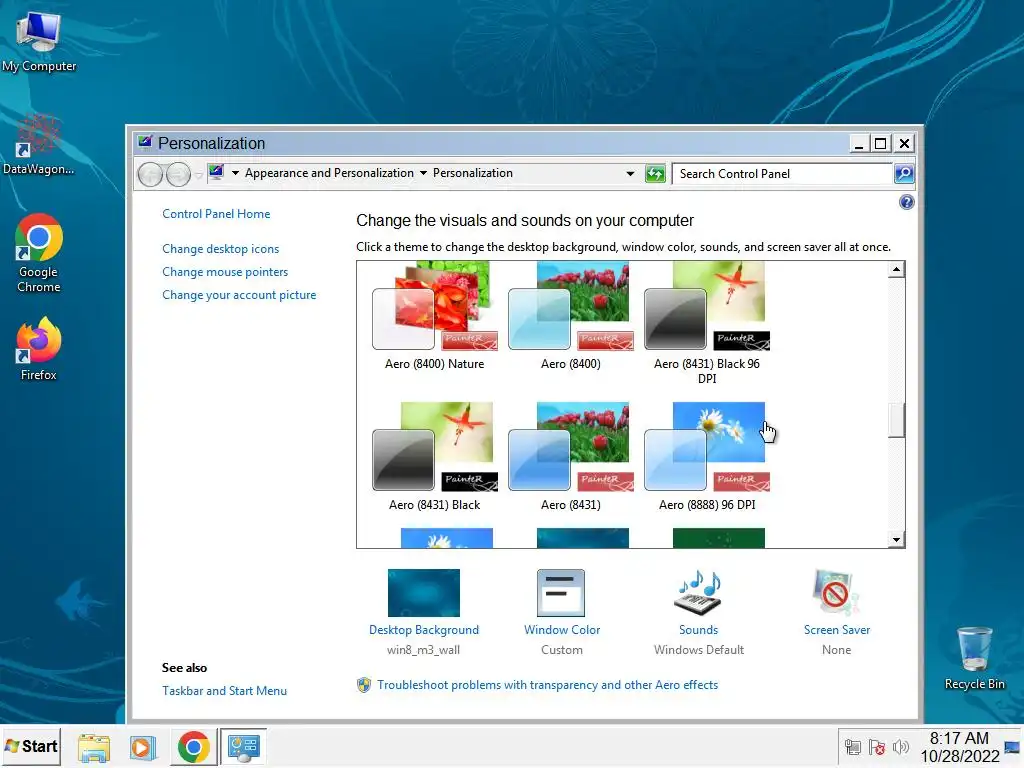
Task: Select the Aero (8400) Nature theme
Action: (x=435, y=317)
